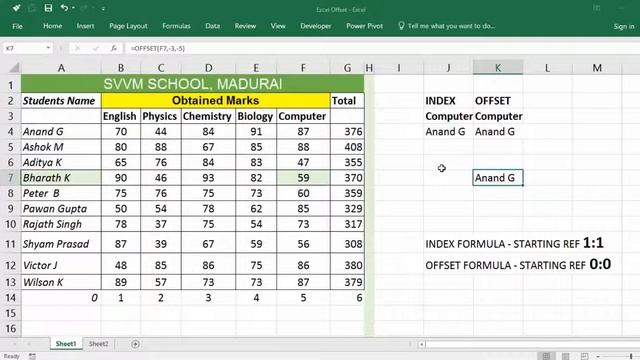Select the Bharath K name cell
The height and width of the screenshot is (360, 640).
61,178
